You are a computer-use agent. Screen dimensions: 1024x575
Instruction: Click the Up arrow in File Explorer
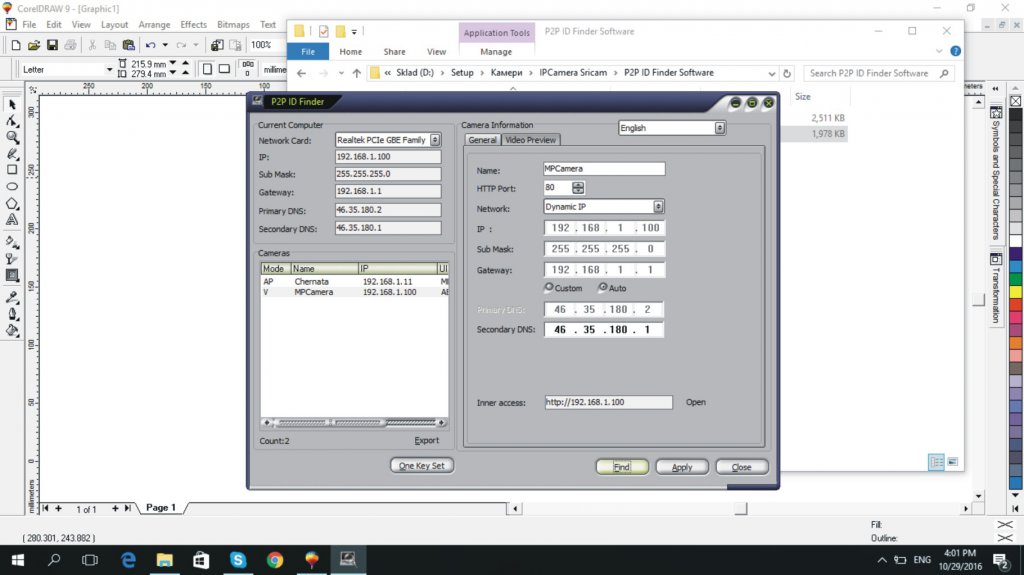tap(357, 73)
